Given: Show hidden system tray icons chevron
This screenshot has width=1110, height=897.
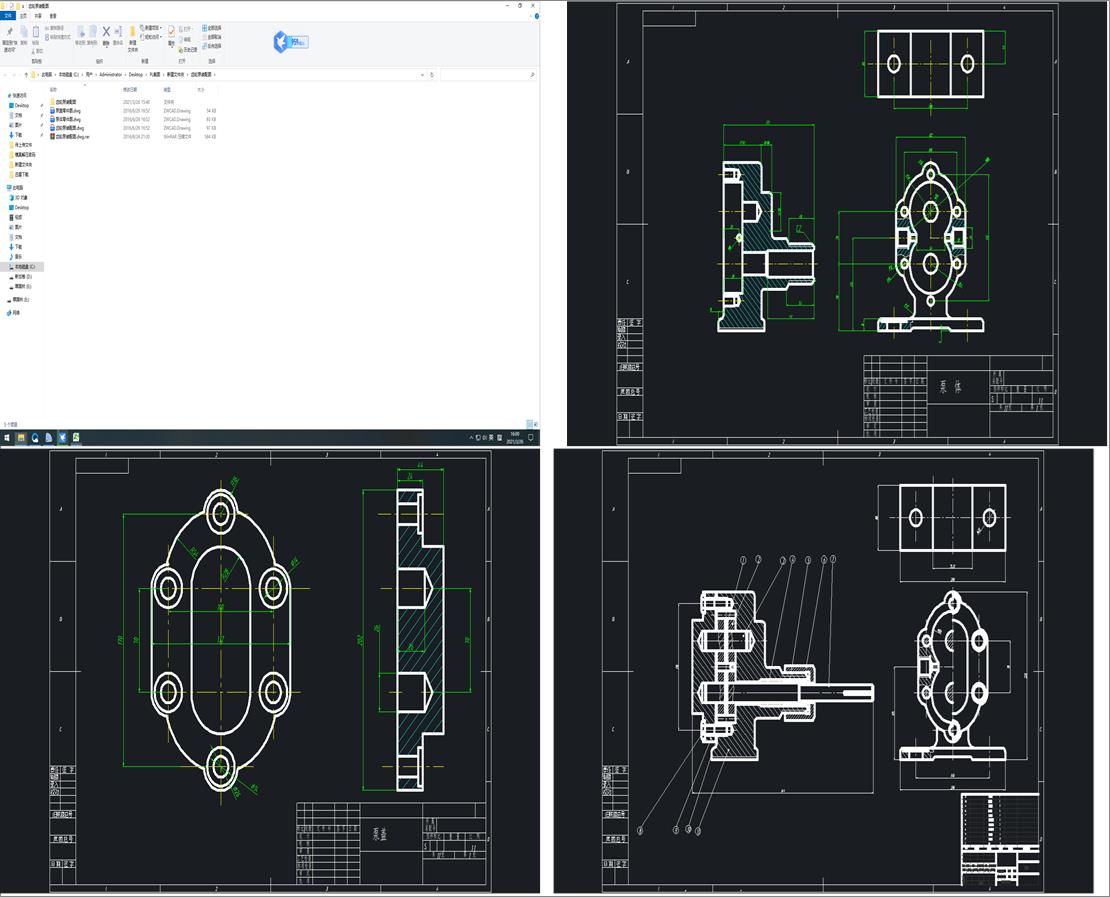Looking at the screenshot, I should 471,438.
